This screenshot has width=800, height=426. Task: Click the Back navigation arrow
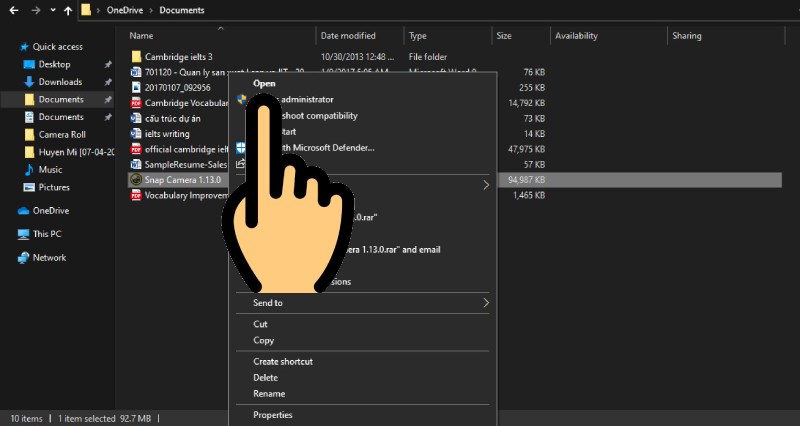(13, 10)
